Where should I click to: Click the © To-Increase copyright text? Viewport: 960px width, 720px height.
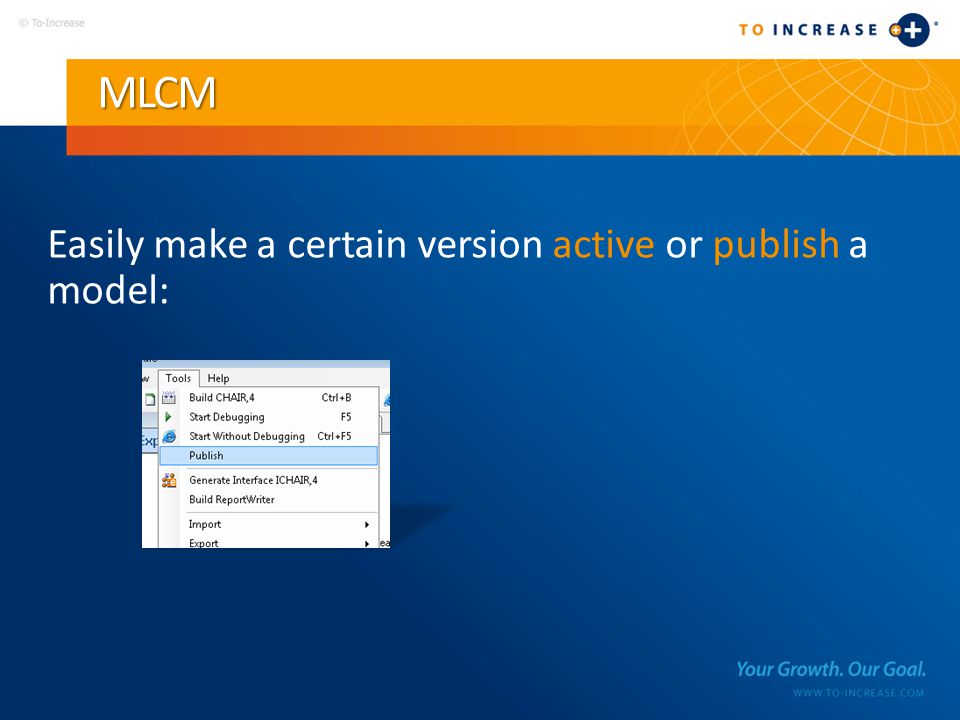point(51,23)
